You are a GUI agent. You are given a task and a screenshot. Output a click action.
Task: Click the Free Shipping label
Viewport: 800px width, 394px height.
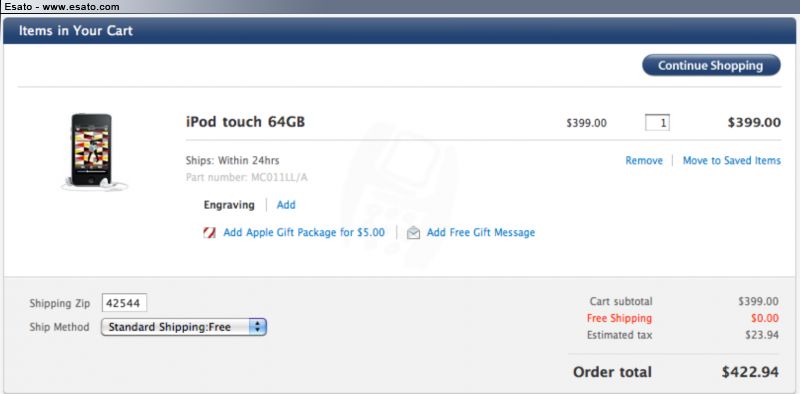(619, 318)
